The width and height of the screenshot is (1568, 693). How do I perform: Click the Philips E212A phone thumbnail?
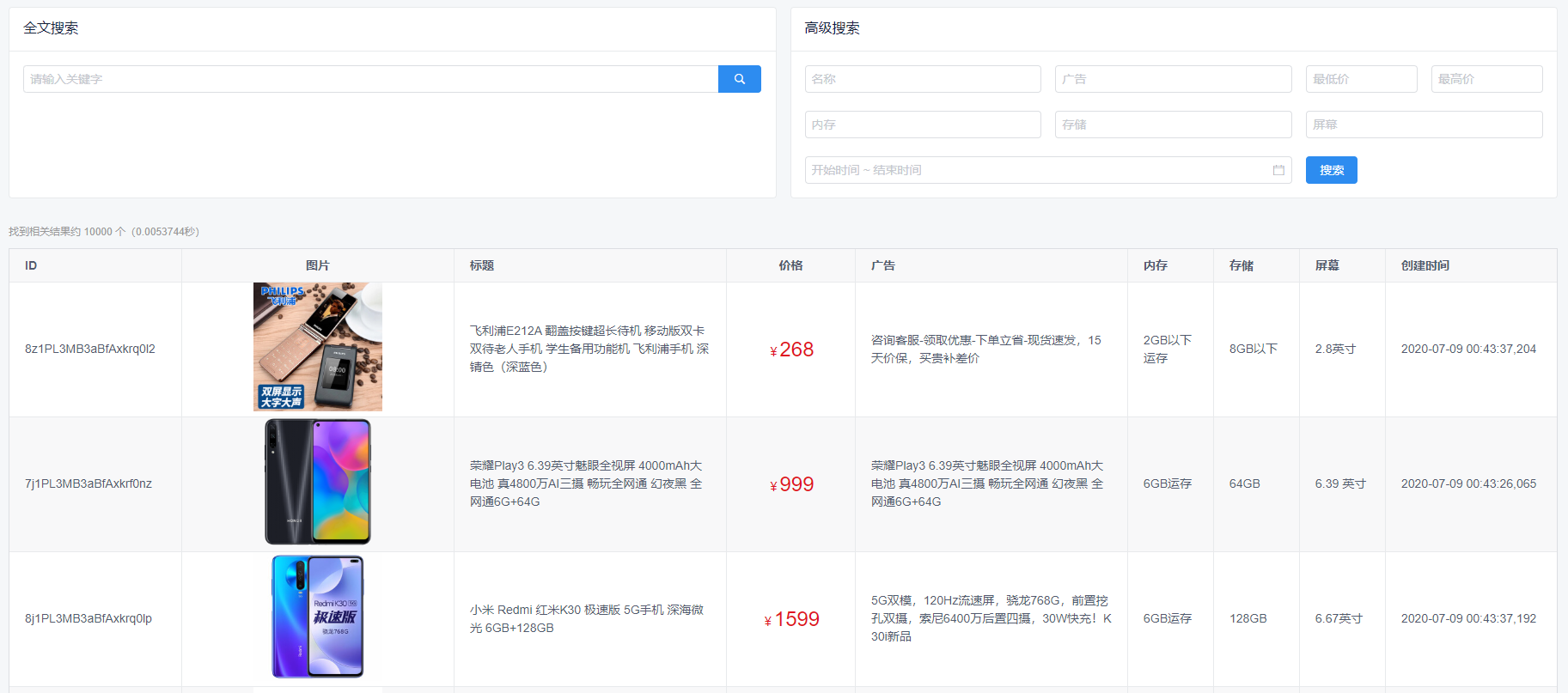[x=318, y=347]
